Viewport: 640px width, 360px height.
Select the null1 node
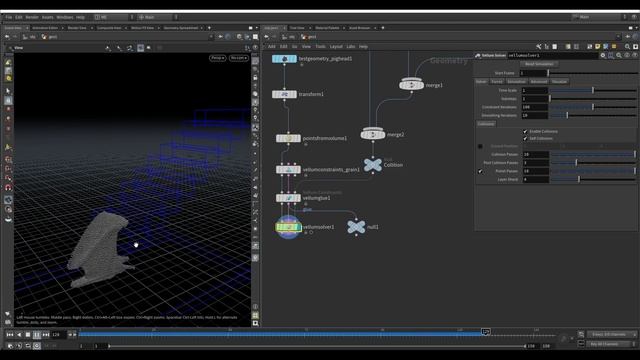(356, 227)
